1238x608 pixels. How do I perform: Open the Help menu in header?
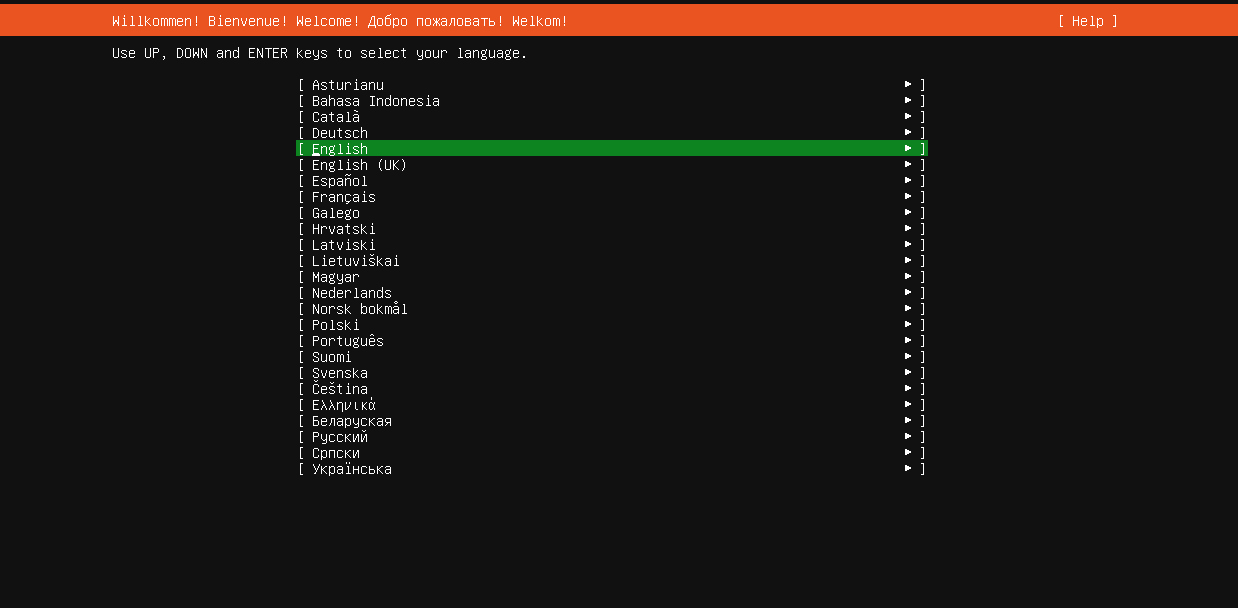coord(1088,21)
